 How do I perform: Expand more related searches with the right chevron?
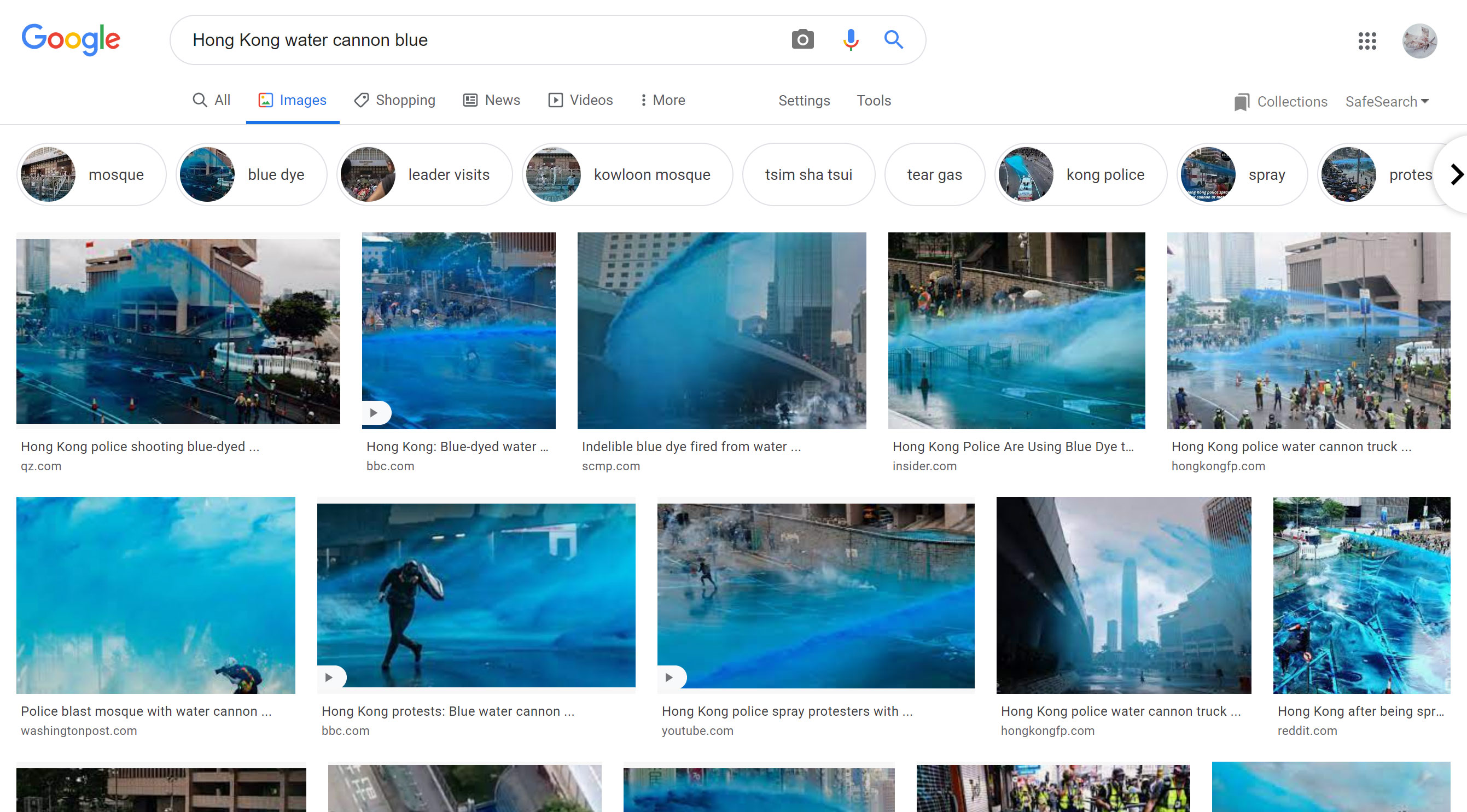tap(1456, 174)
